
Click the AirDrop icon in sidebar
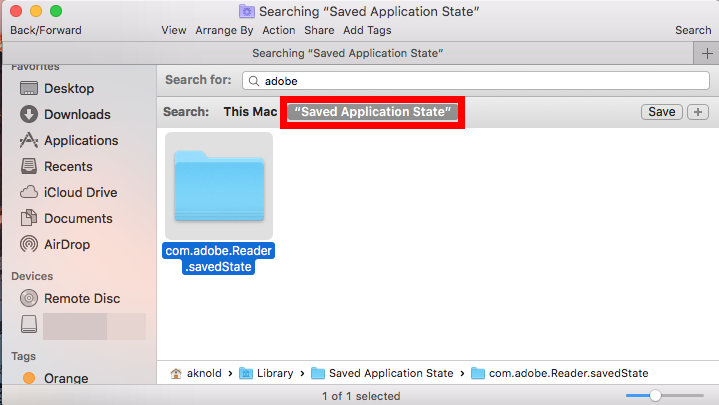pos(29,244)
